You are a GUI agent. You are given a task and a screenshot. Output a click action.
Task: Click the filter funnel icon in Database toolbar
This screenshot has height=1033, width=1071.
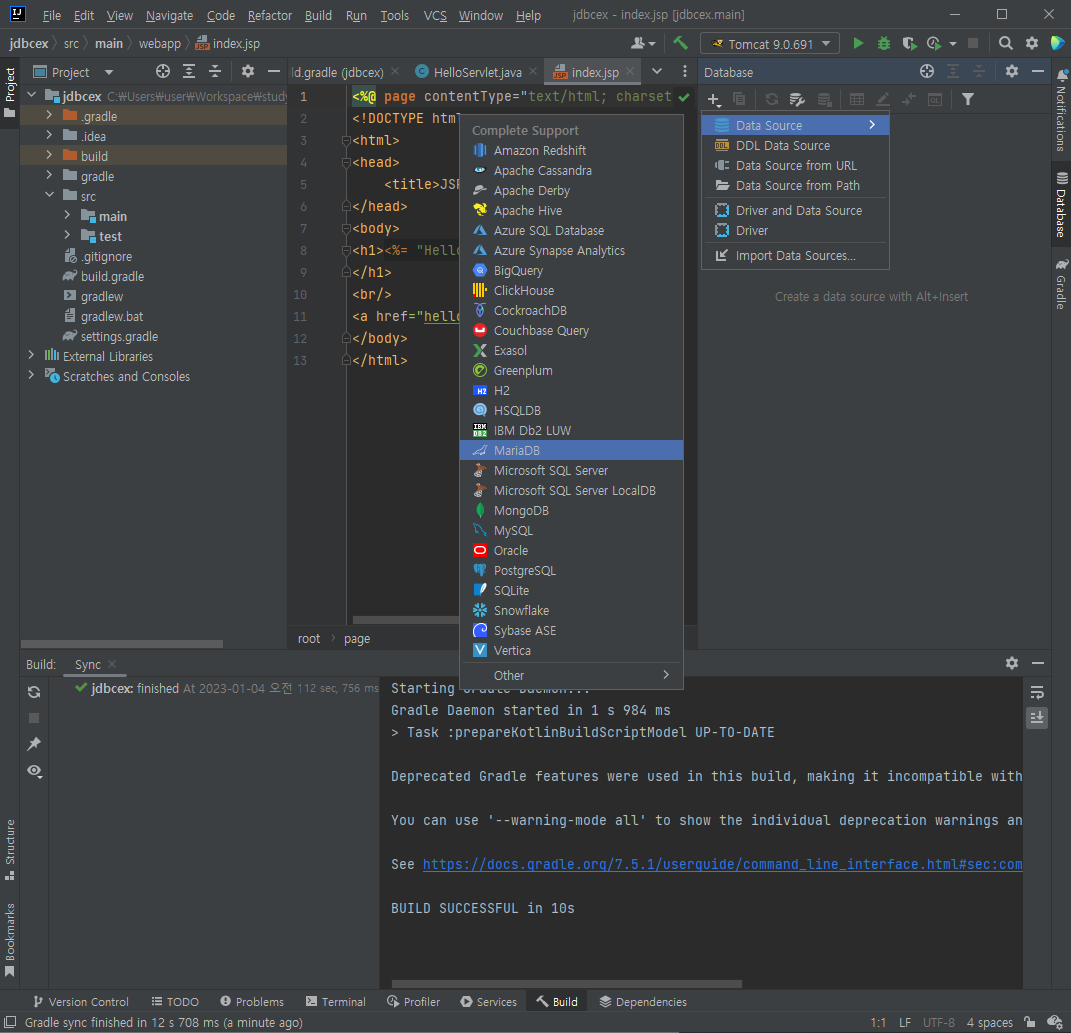point(968,99)
